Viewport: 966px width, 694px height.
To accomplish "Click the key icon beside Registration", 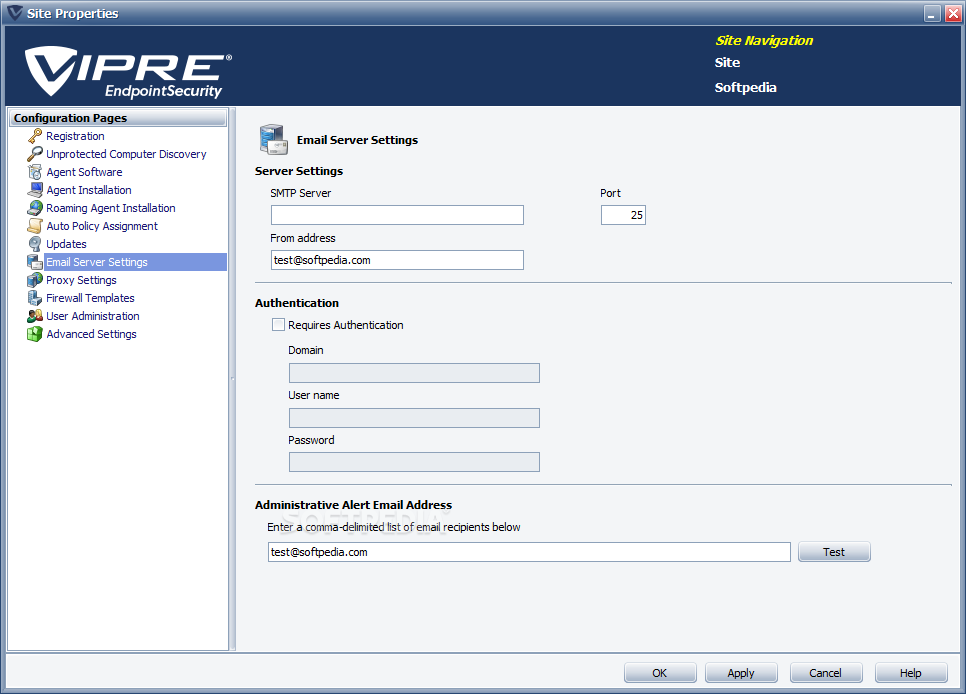I will pos(35,136).
